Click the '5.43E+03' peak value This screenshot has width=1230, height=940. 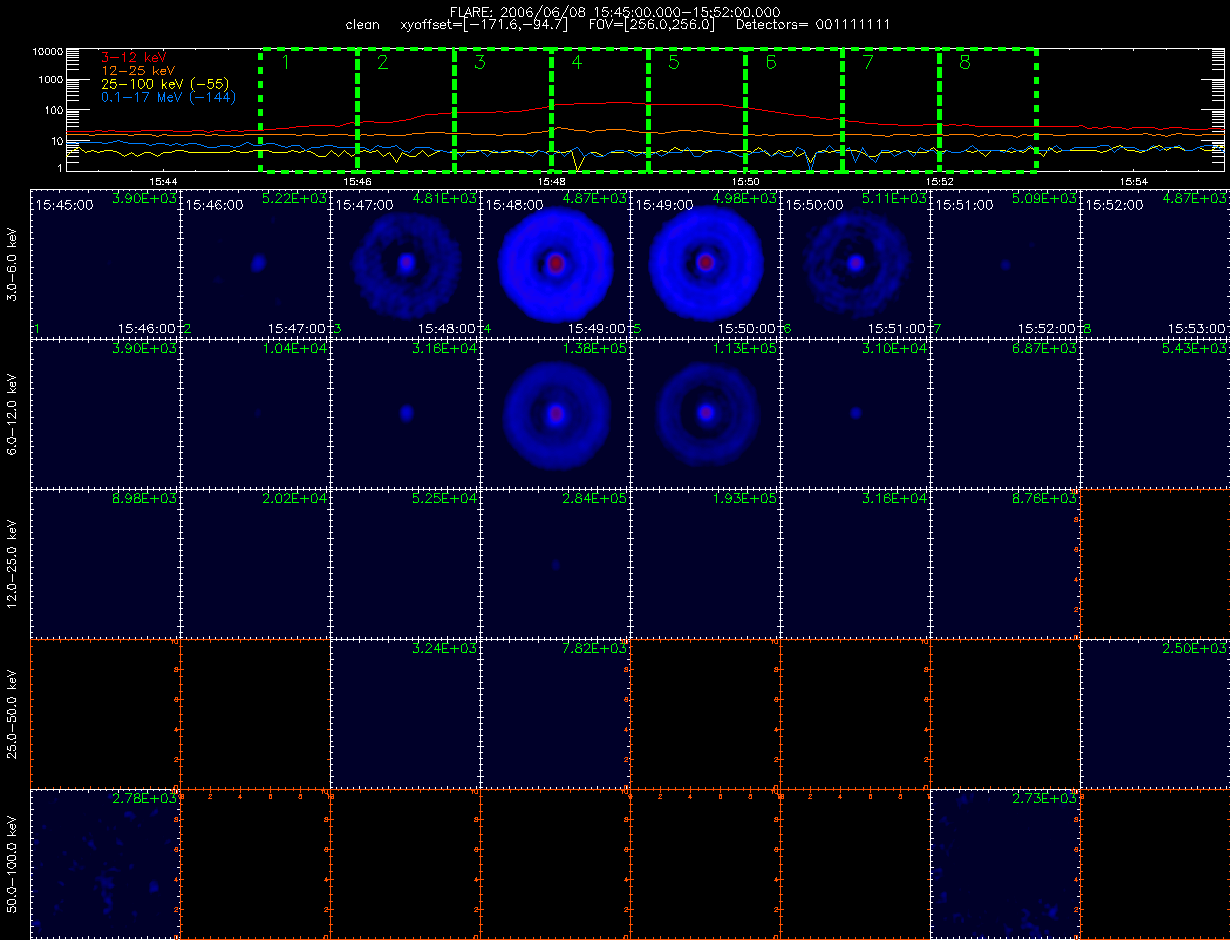1194,349
